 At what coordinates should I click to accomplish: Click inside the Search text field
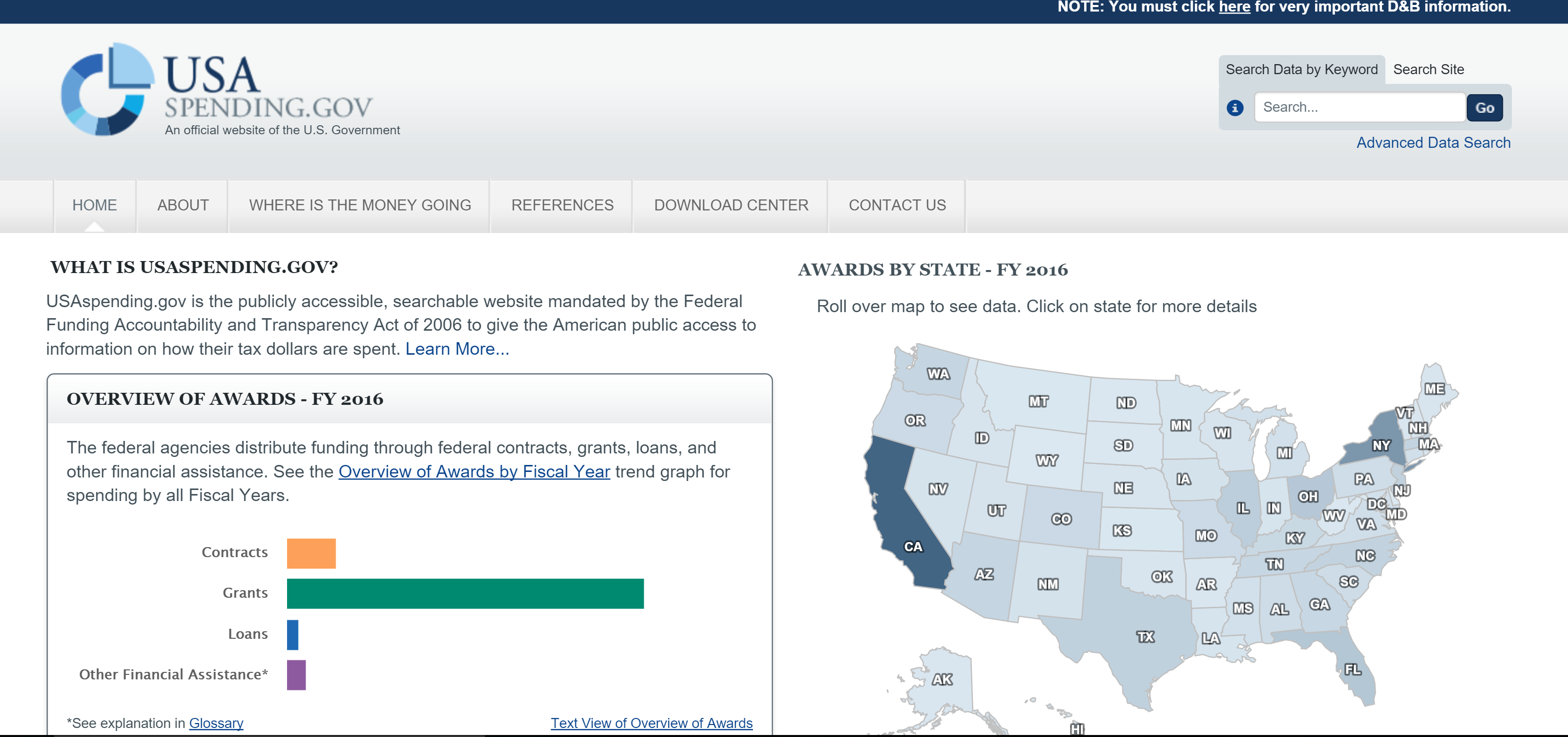pos(1359,108)
